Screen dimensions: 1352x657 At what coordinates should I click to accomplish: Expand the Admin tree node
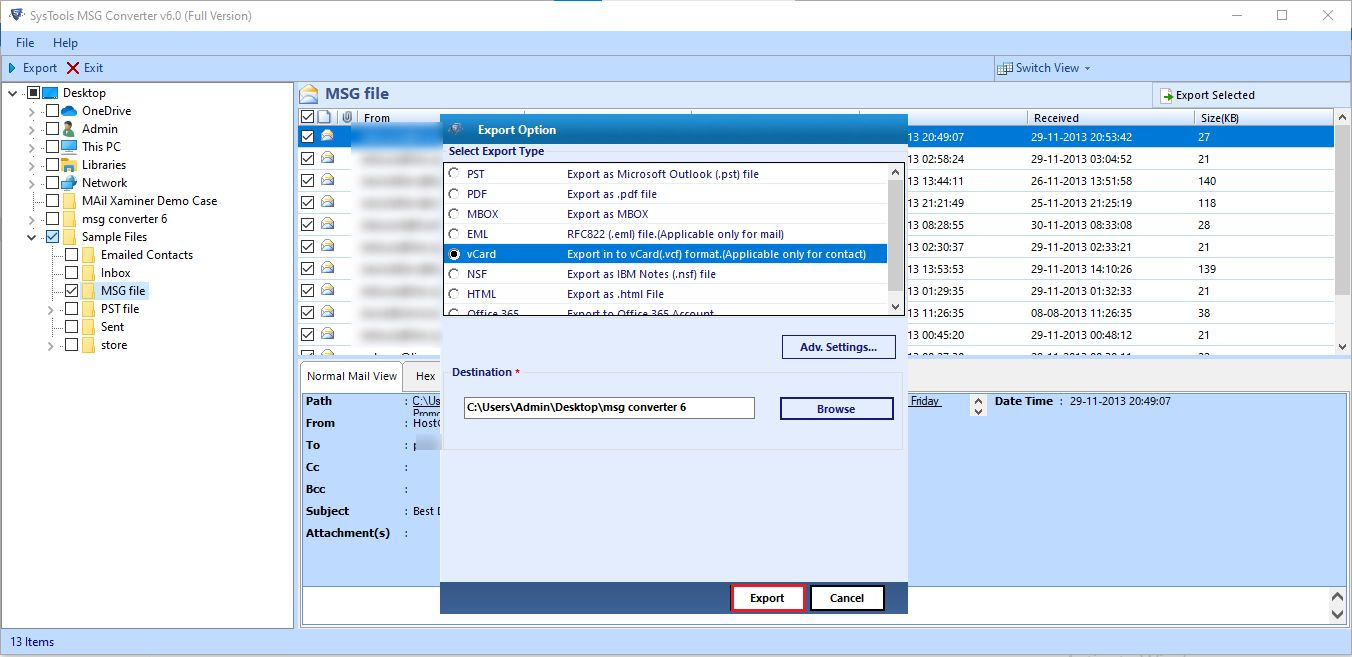point(33,129)
